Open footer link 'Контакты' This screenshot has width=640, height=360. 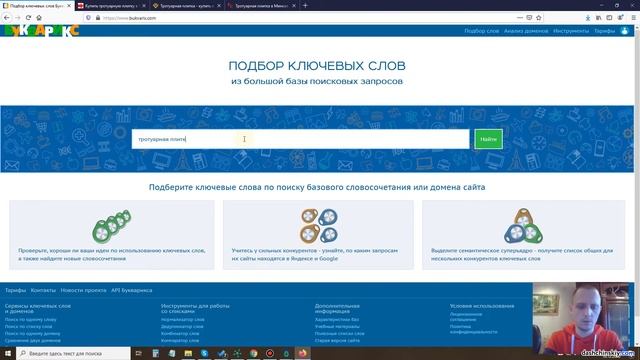[x=43, y=290]
